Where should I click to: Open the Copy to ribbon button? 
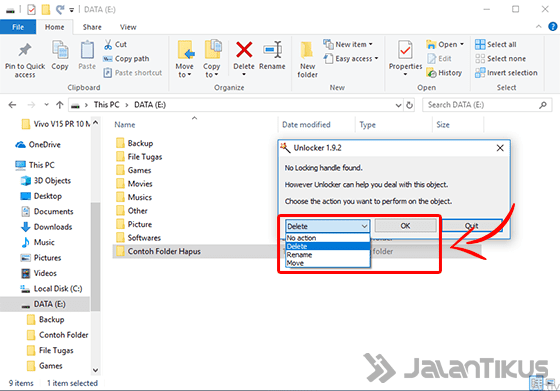click(x=212, y=59)
